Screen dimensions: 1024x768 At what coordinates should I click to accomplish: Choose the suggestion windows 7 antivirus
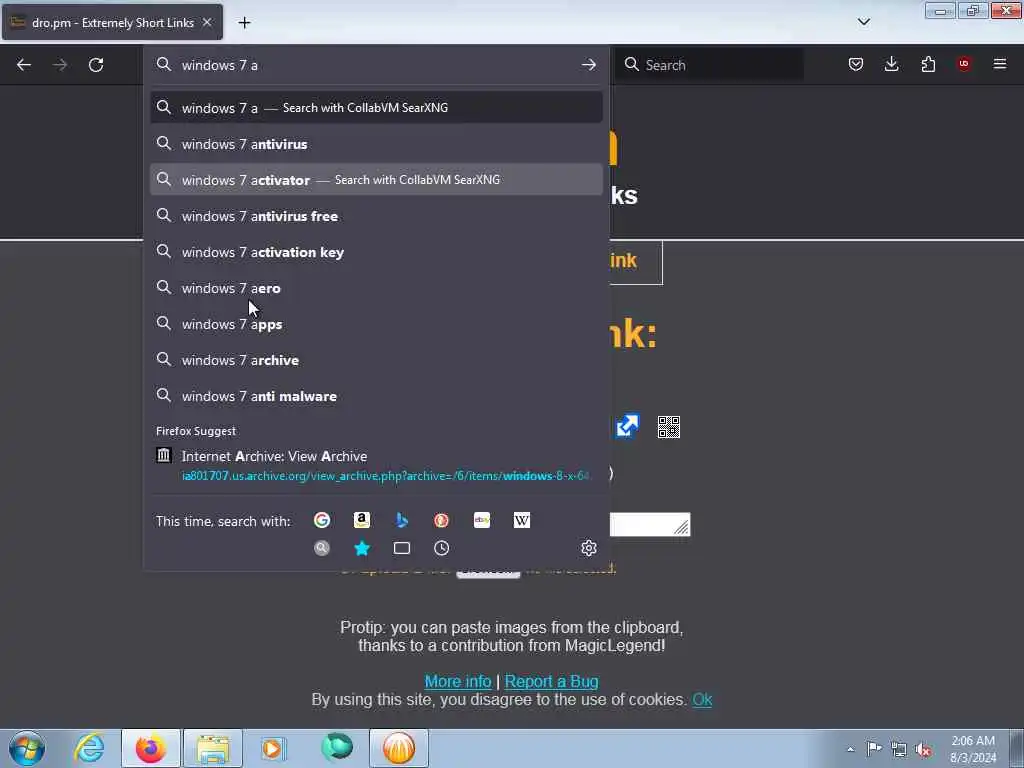coord(376,144)
